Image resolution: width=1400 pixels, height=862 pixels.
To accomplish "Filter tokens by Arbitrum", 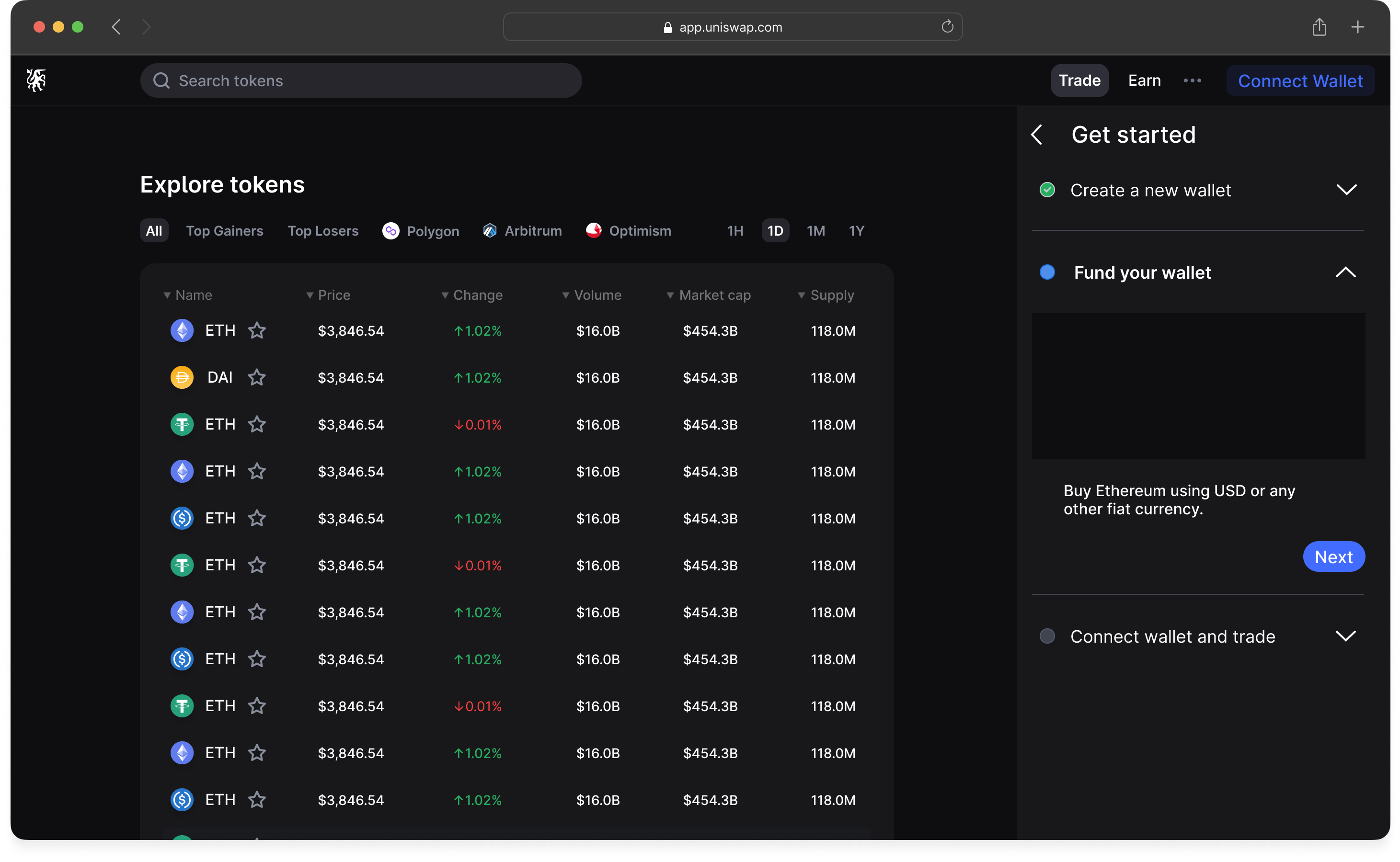I will click(522, 231).
